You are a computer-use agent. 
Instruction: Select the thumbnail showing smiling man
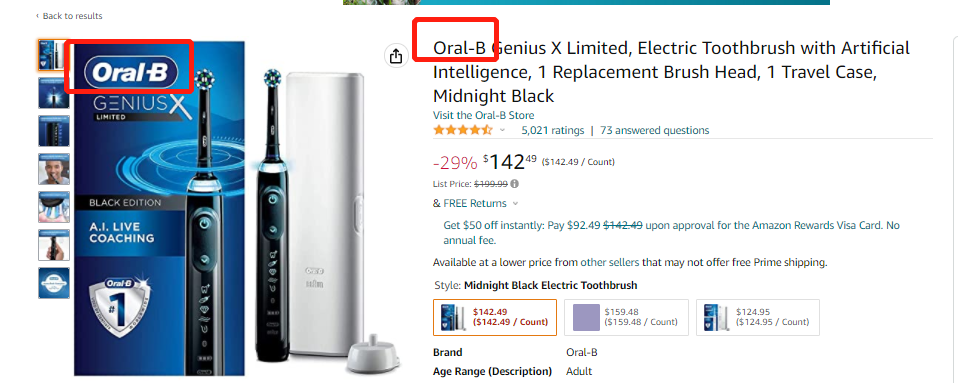tap(54, 169)
